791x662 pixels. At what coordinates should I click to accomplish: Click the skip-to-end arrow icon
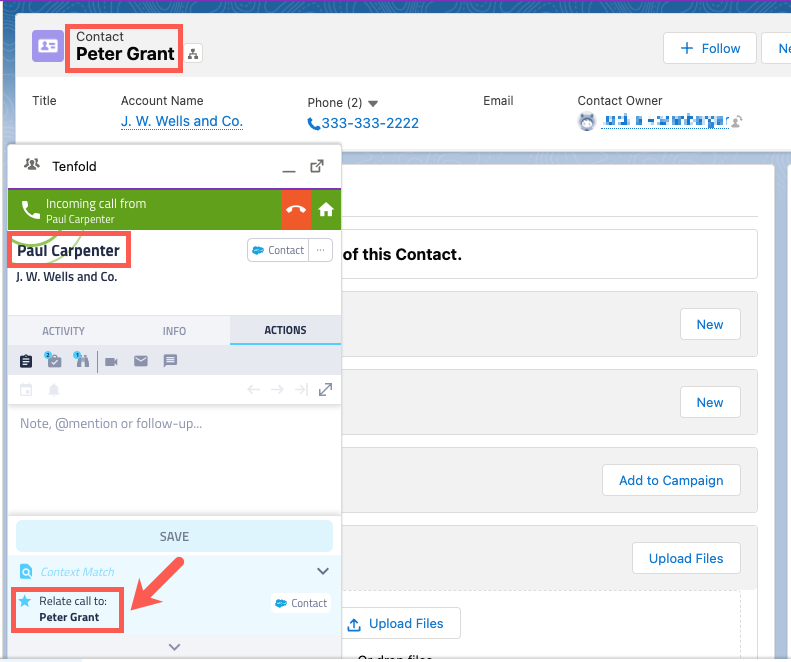point(301,390)
